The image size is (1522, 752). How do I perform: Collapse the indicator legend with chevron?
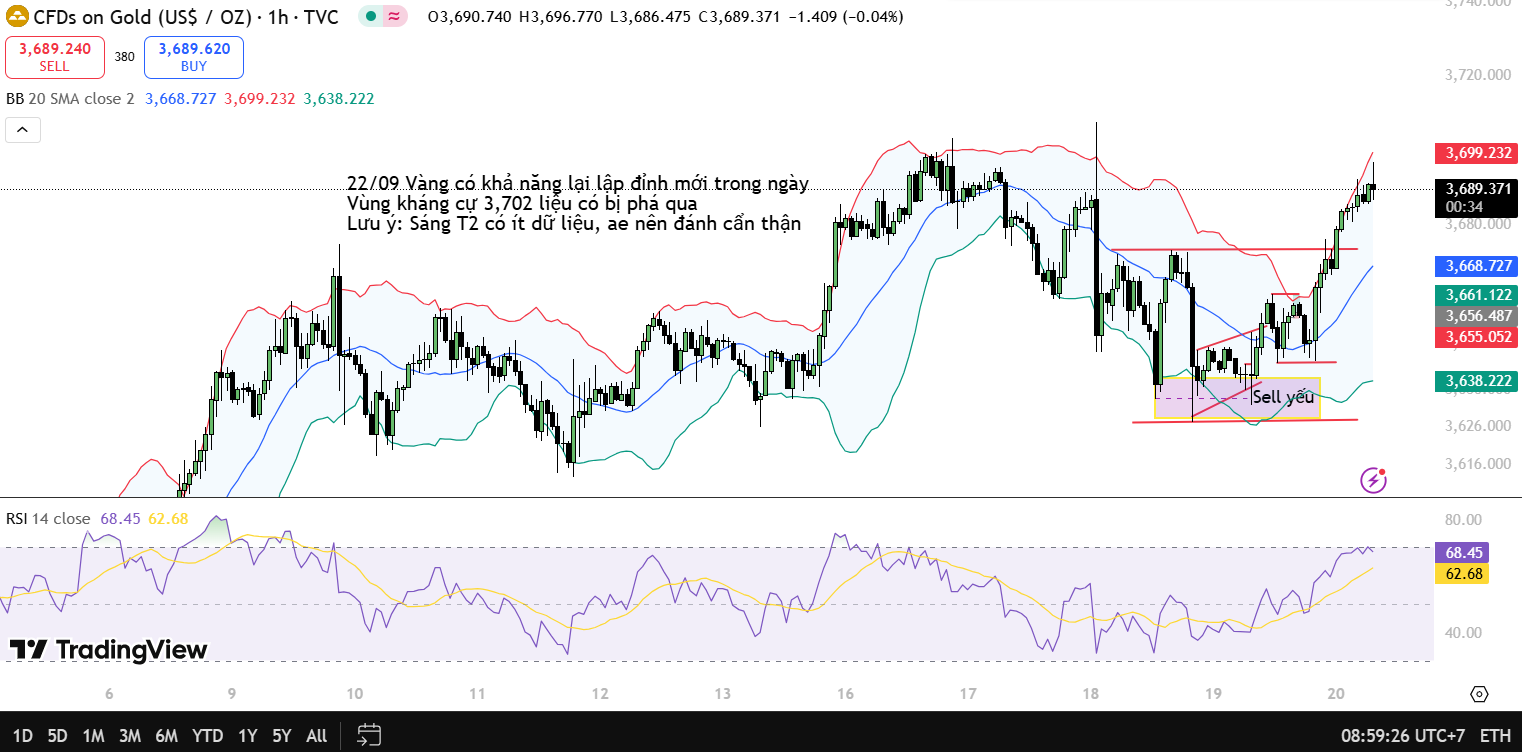[22, 129]
